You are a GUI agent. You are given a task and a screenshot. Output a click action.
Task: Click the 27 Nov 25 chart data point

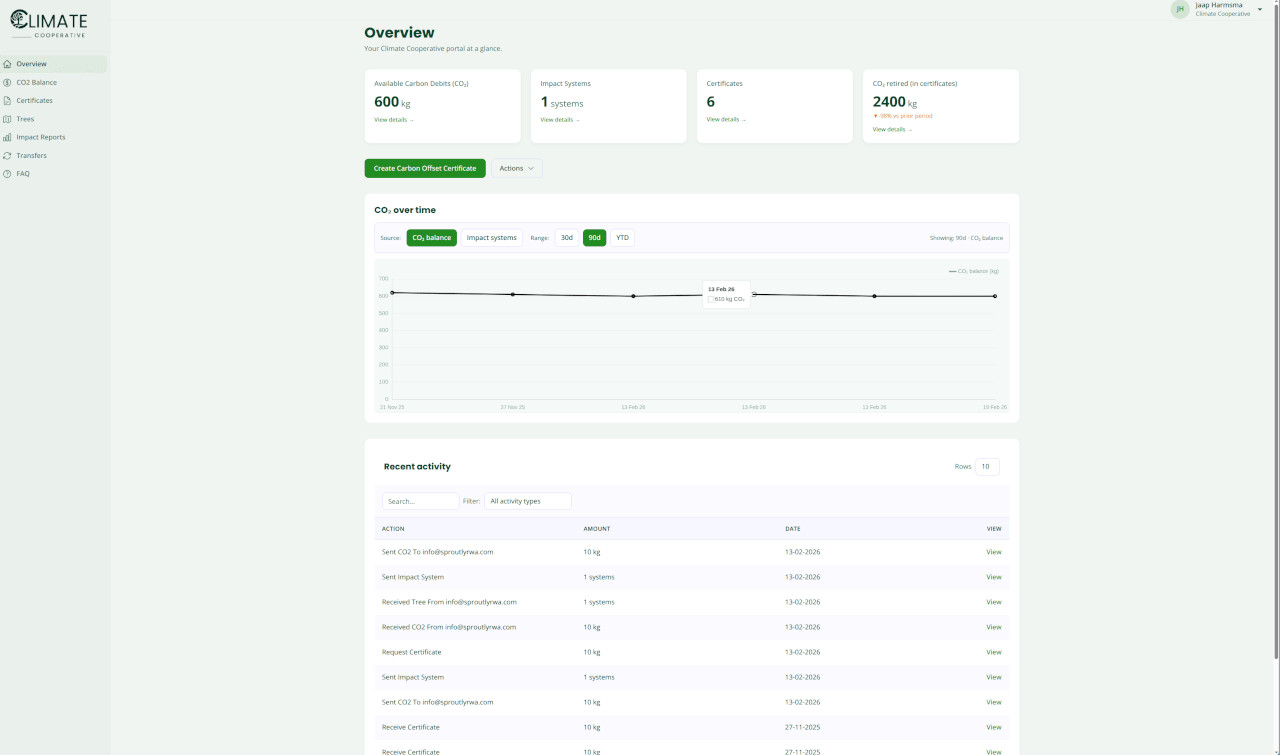click(513, 294)
